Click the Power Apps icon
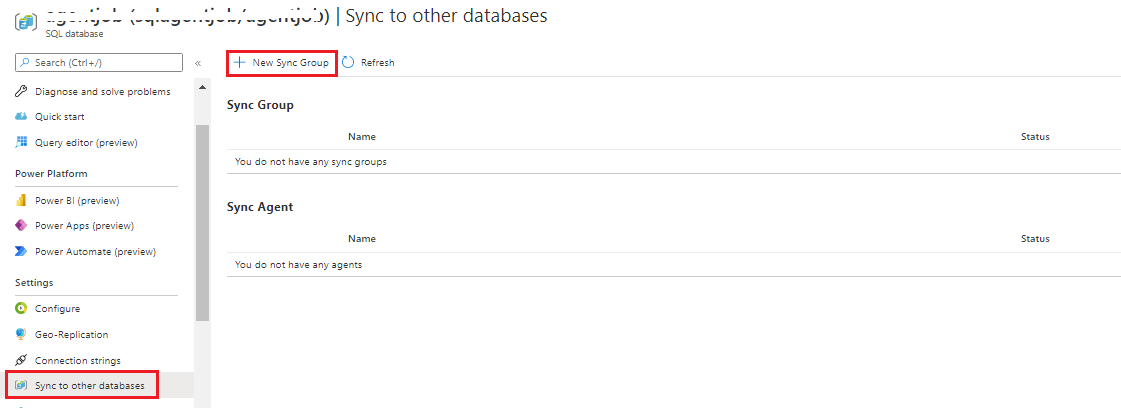The width and height of the screenshot is (1121, 410). [21, 226]
